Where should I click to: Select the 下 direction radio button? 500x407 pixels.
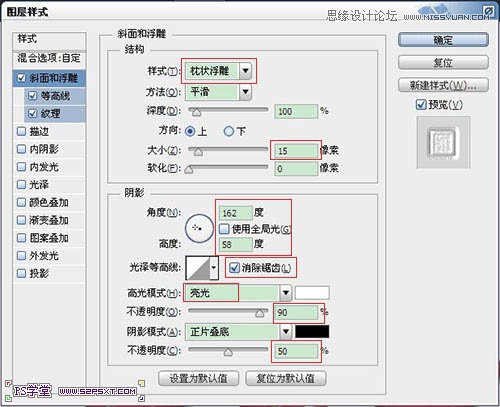229,131
